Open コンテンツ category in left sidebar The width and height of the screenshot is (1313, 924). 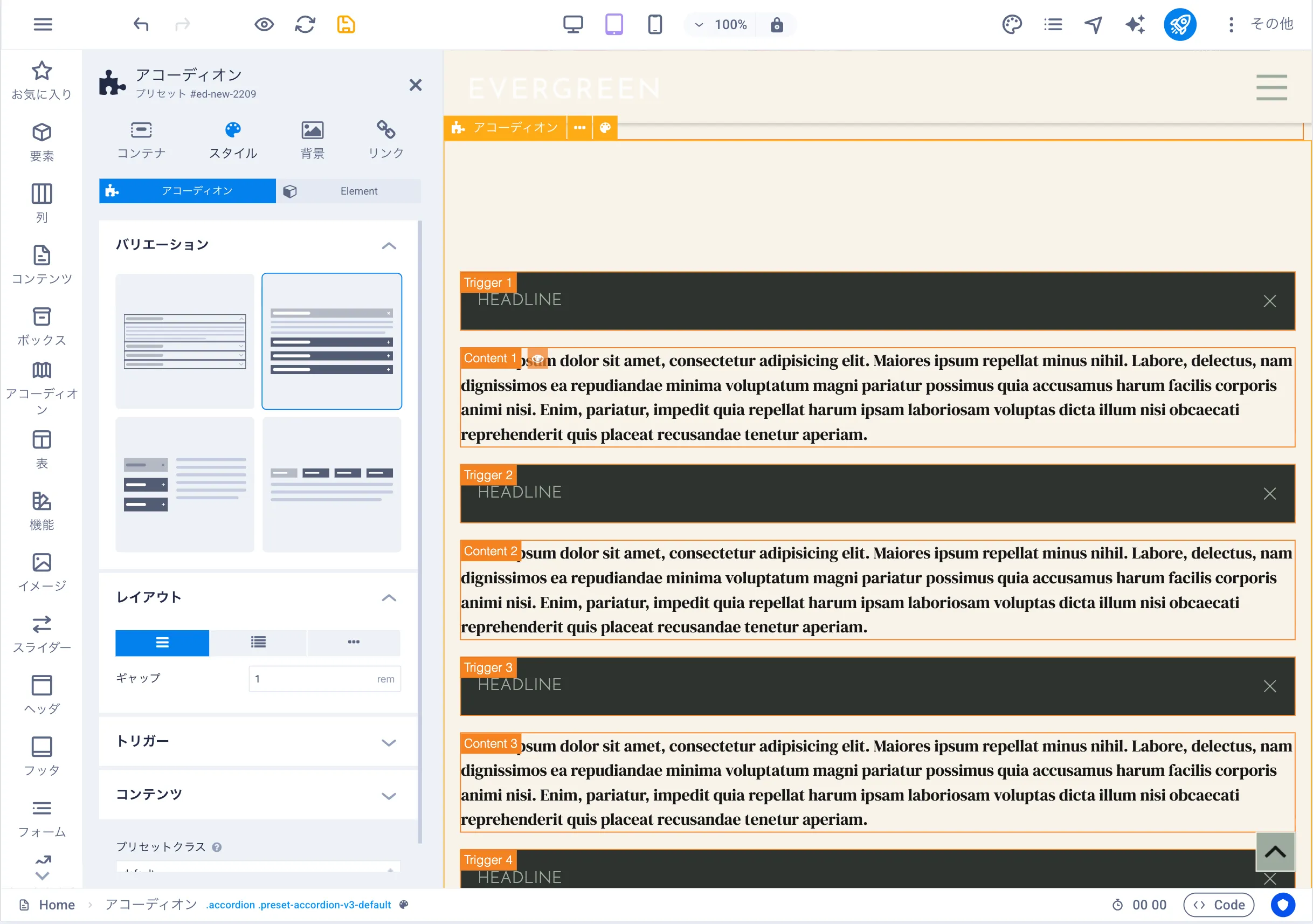tap(42, 264)
